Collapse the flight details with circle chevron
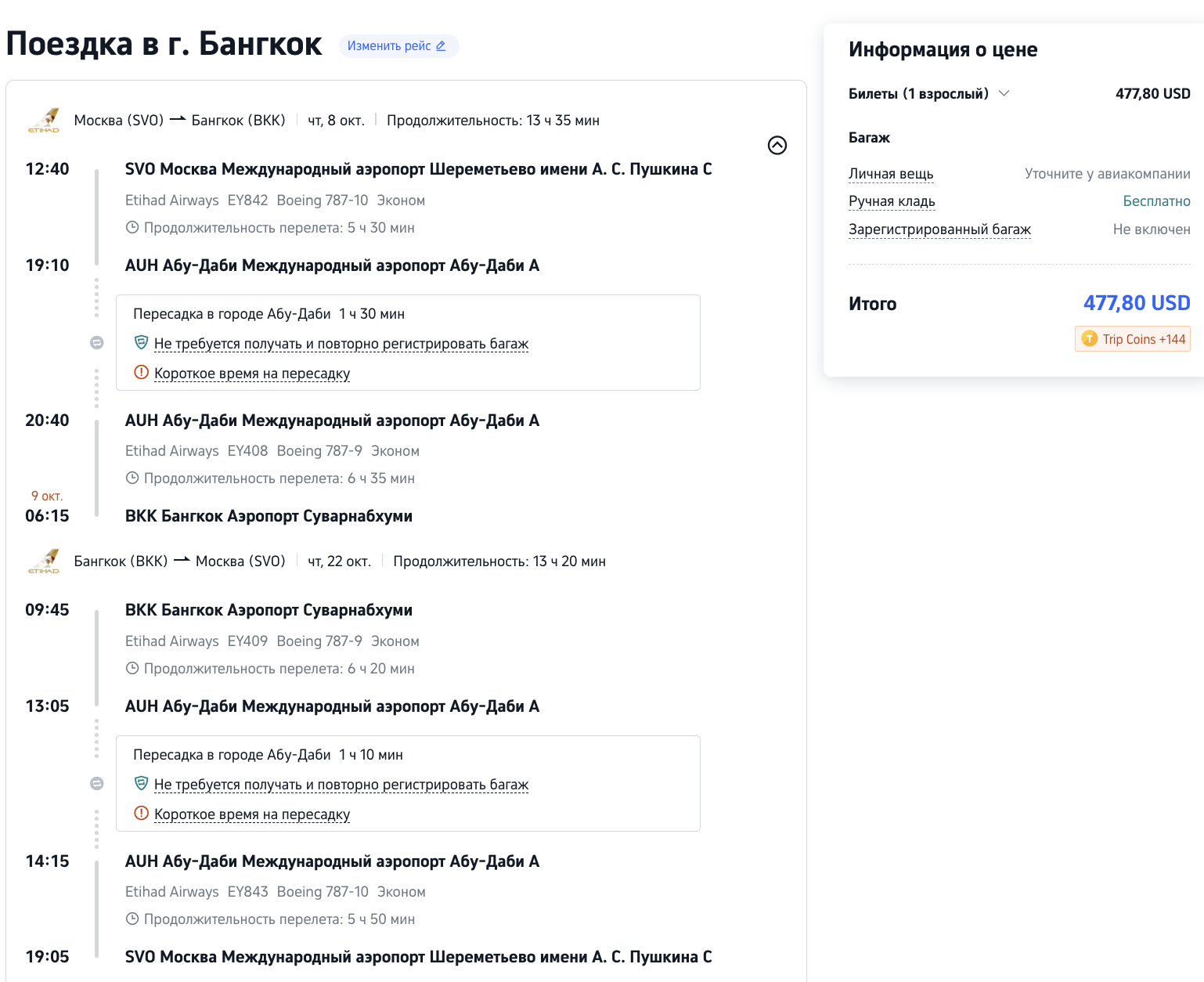The image size is (1204, 982). (x=777, y=146)
